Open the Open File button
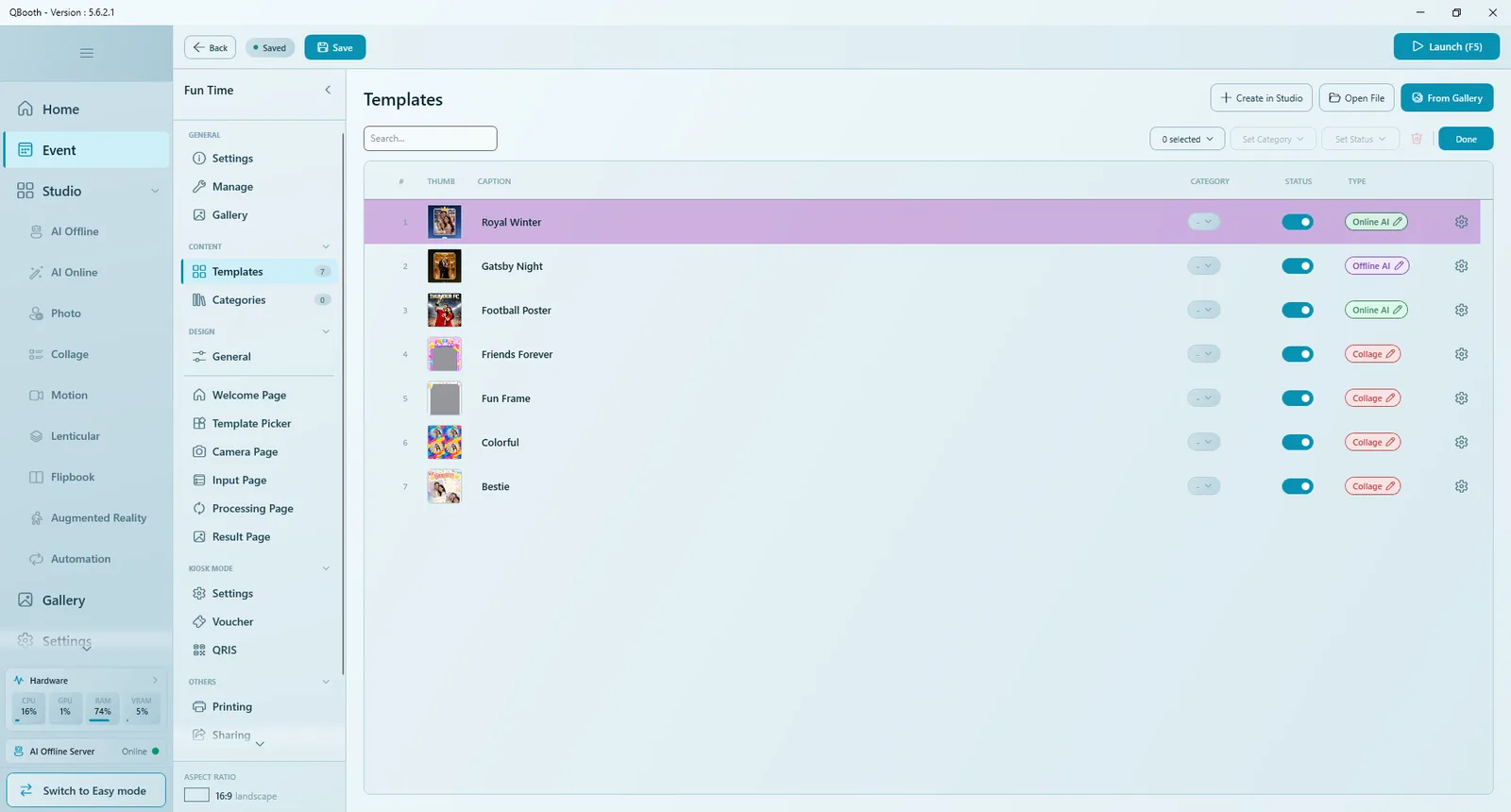 [x=1356, y=98]
